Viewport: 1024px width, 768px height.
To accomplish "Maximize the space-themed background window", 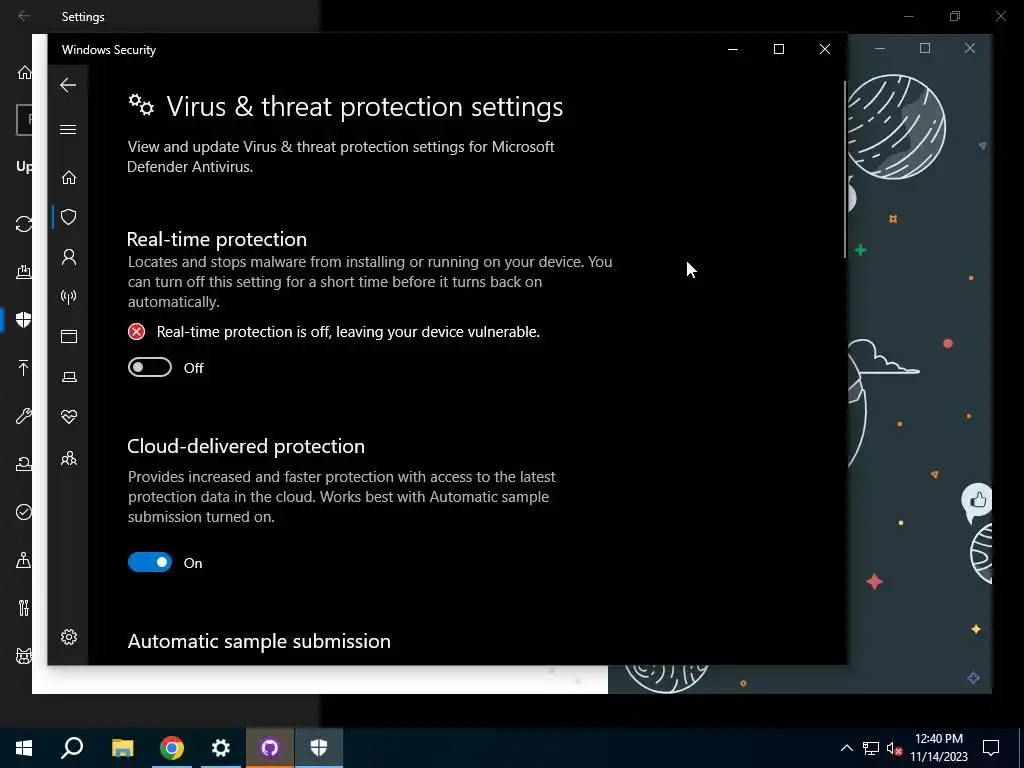I will (x=925, y=48).
